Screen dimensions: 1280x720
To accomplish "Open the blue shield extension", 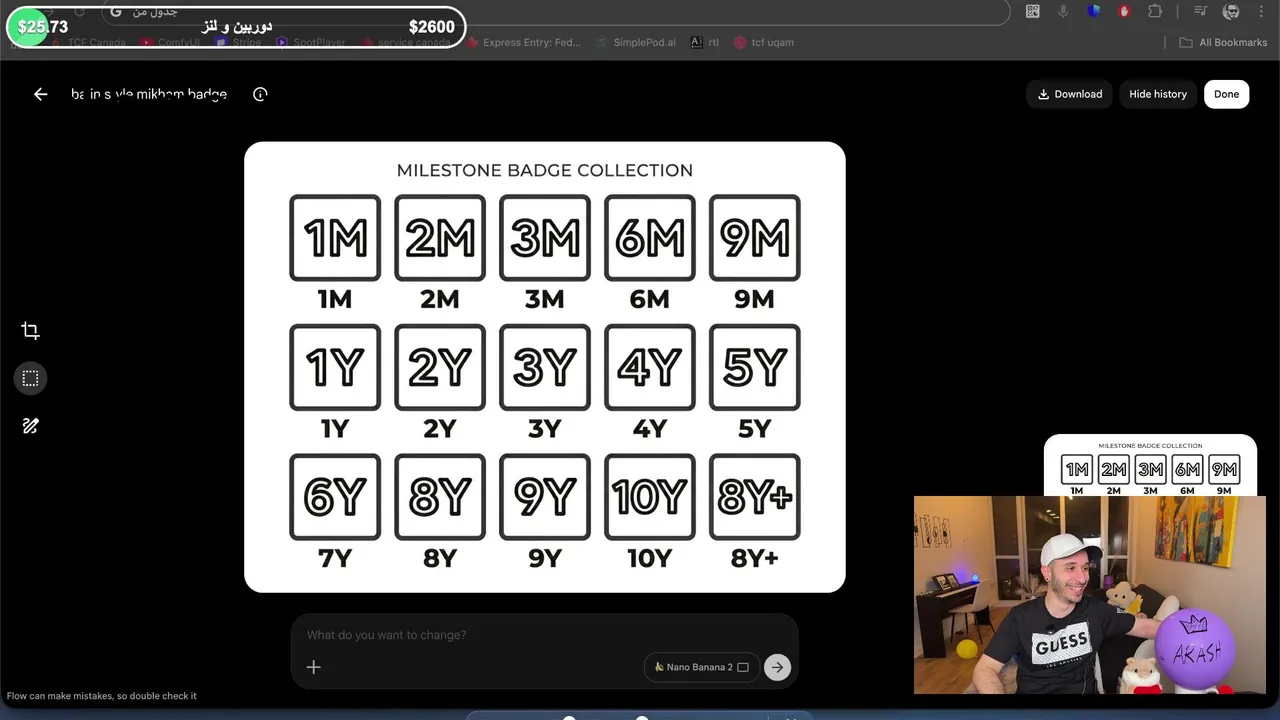I will point(1094,11).
